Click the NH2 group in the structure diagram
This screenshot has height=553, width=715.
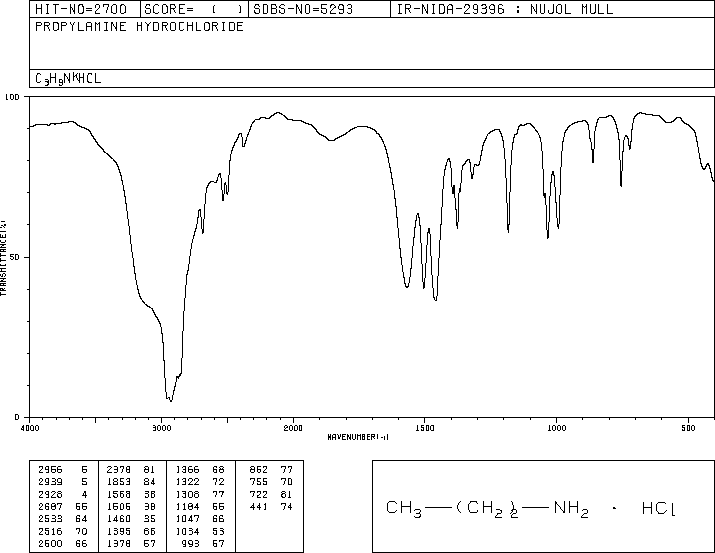click(x=571, y=509)
